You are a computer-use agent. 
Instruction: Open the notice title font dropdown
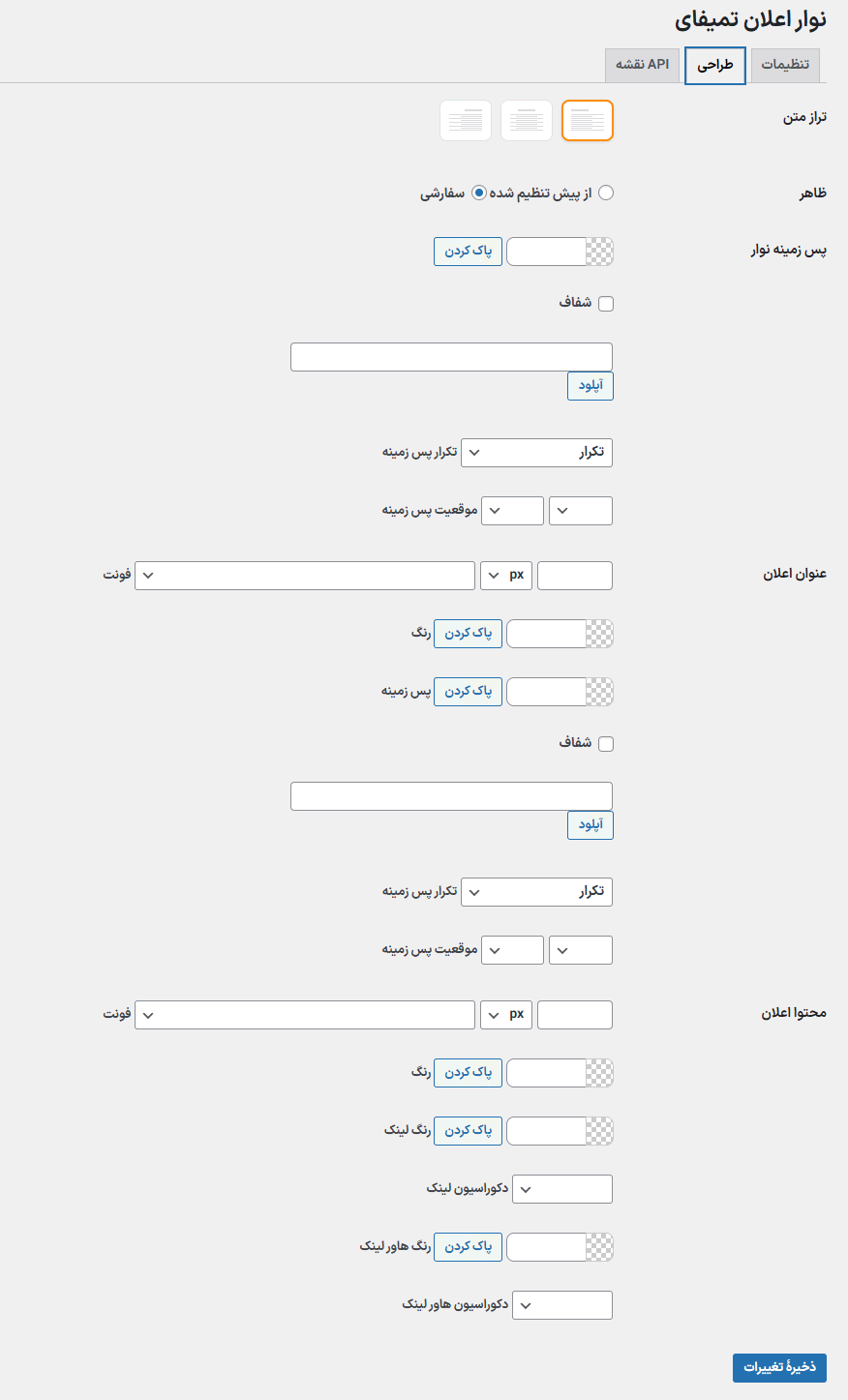(304, 576)
